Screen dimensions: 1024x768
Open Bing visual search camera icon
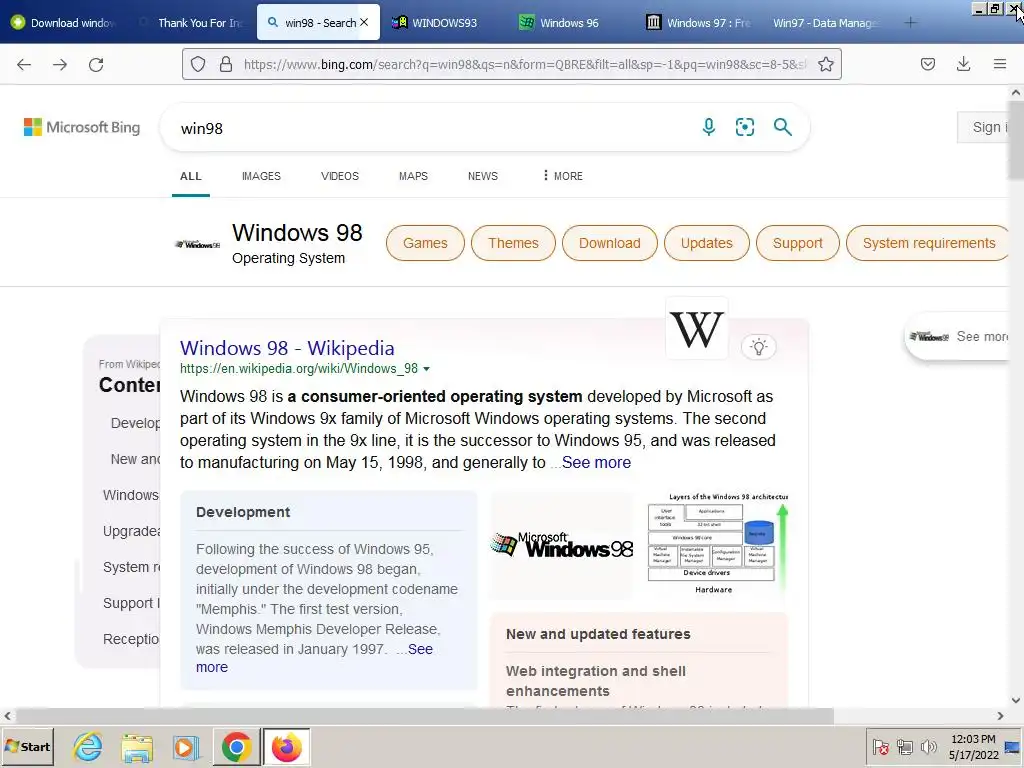tap(745, 127)
